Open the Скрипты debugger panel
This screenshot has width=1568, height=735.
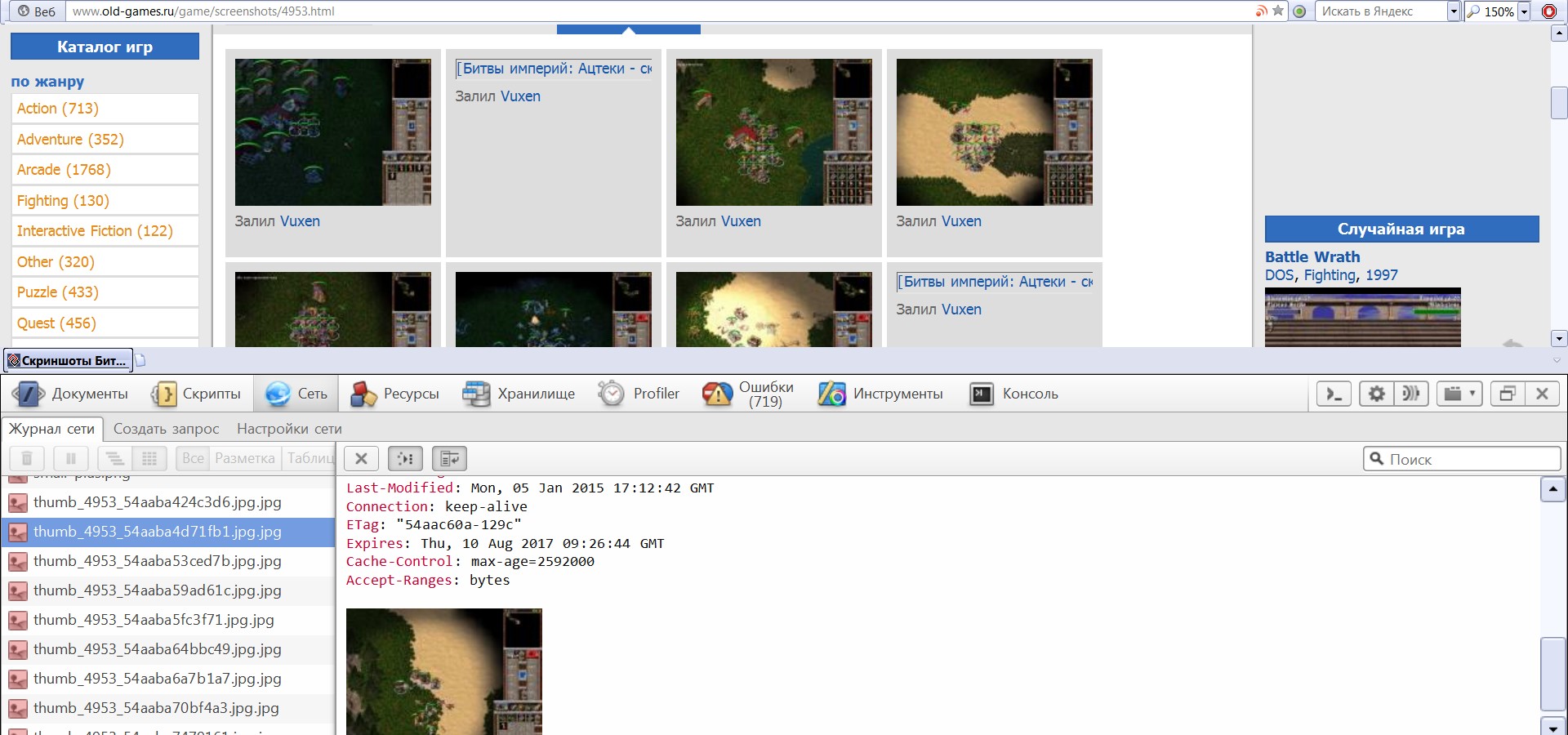[x=196, y=394]
